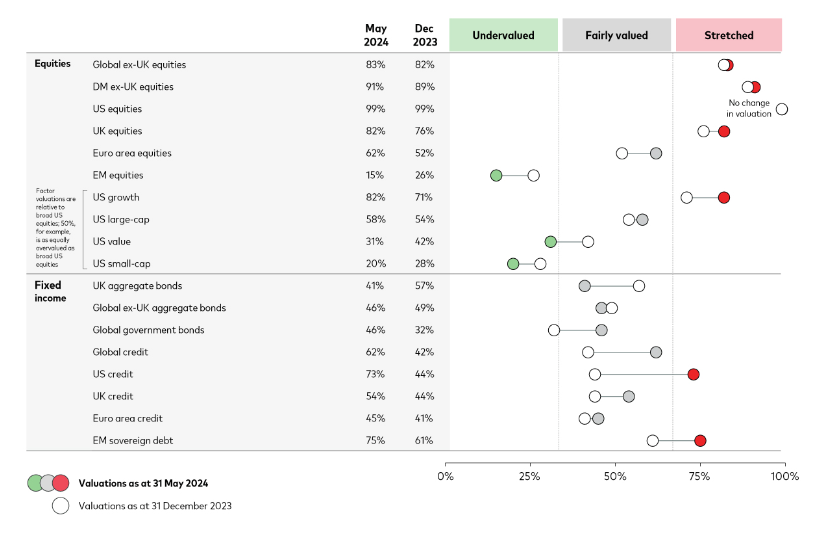Click the grey Fairly valued header box
Screen dimensions: 826x538
616,35
